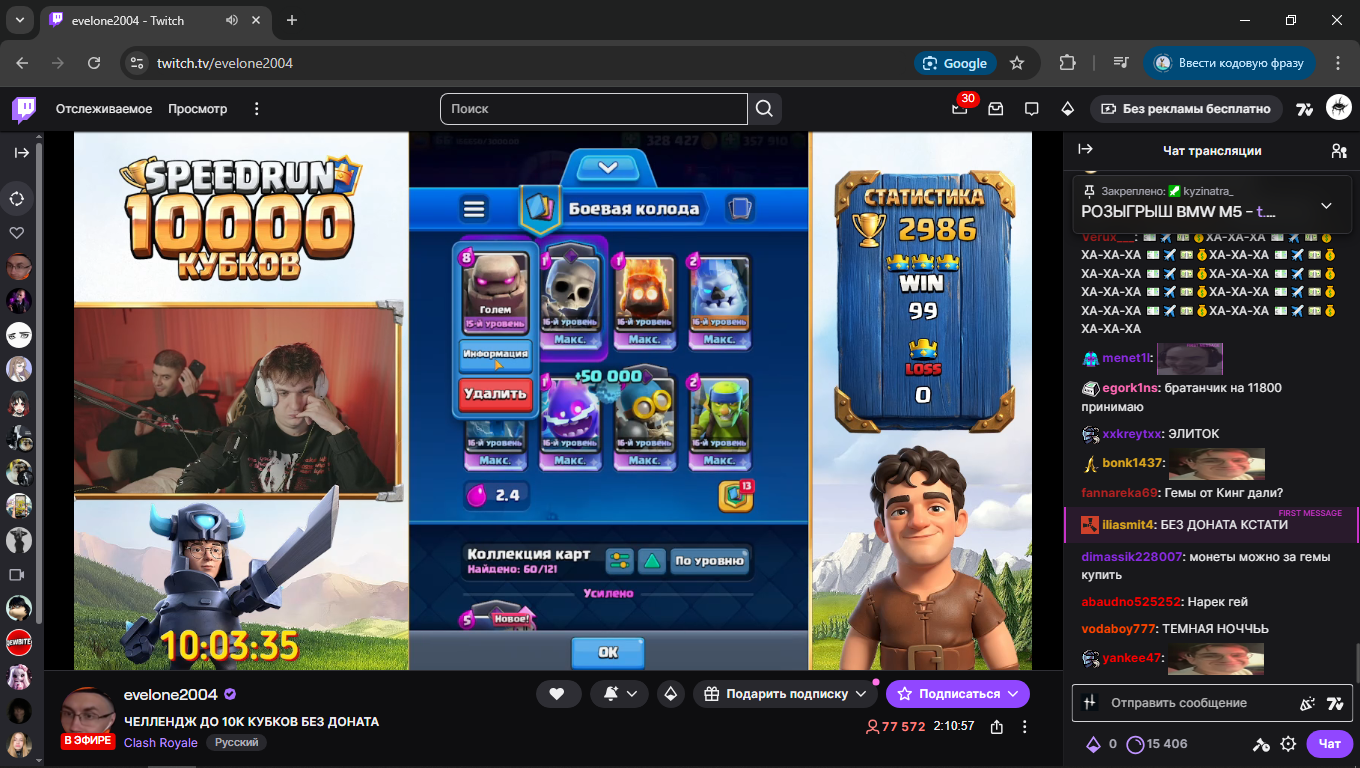1360x768 pixels.
Task: Toggle follow with the heart button
Action: pos(557,694)
